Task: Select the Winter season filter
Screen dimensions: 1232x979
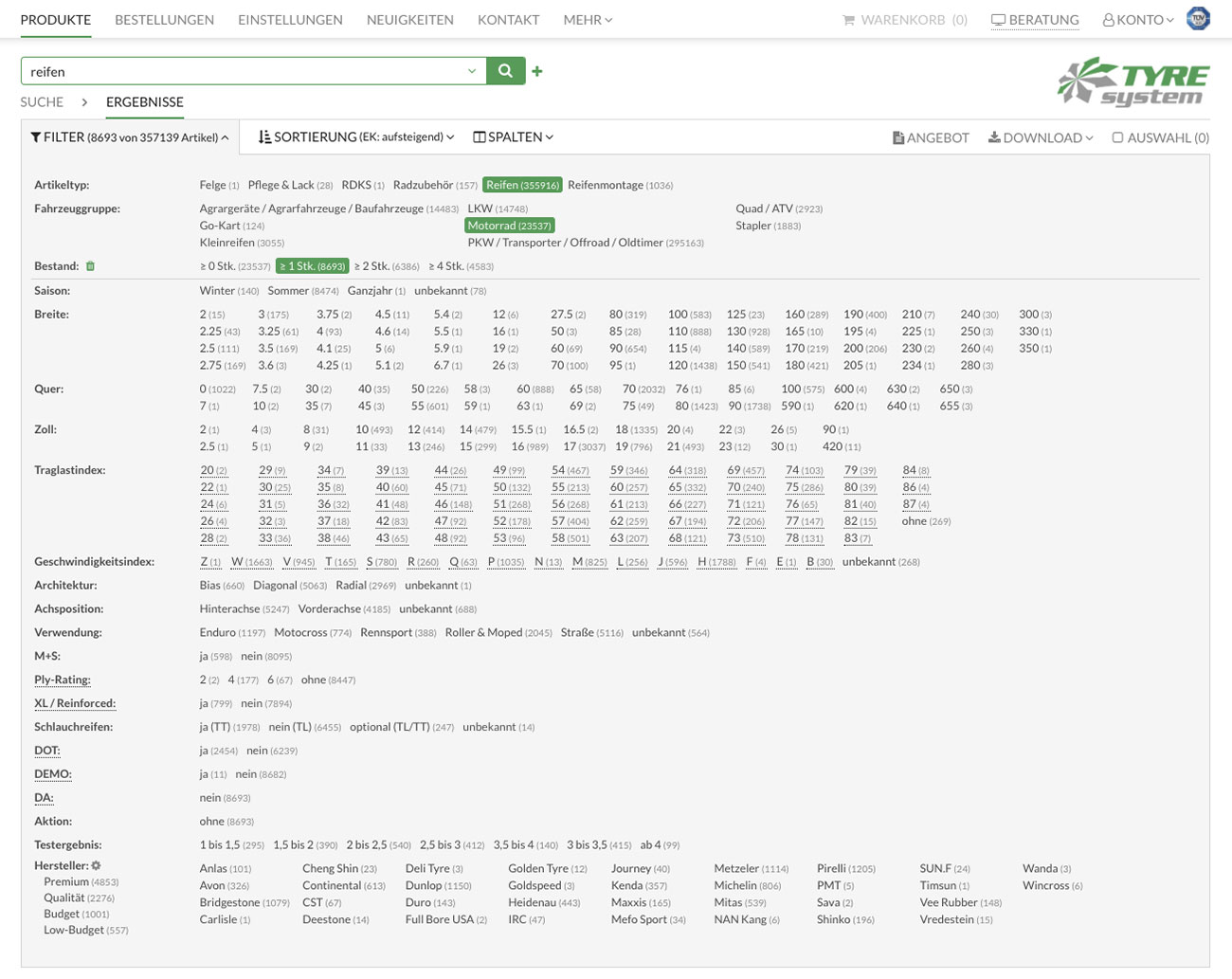Action: [x=216, y=290]
